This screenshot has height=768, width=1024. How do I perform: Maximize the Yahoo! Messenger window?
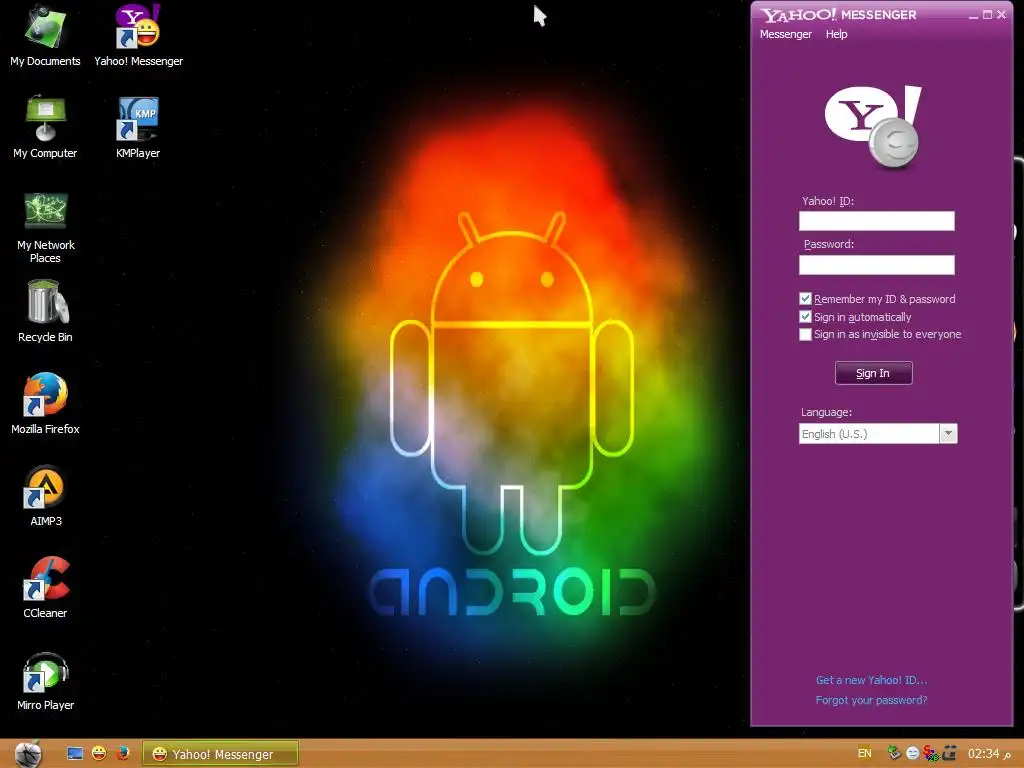click(987, 14)
